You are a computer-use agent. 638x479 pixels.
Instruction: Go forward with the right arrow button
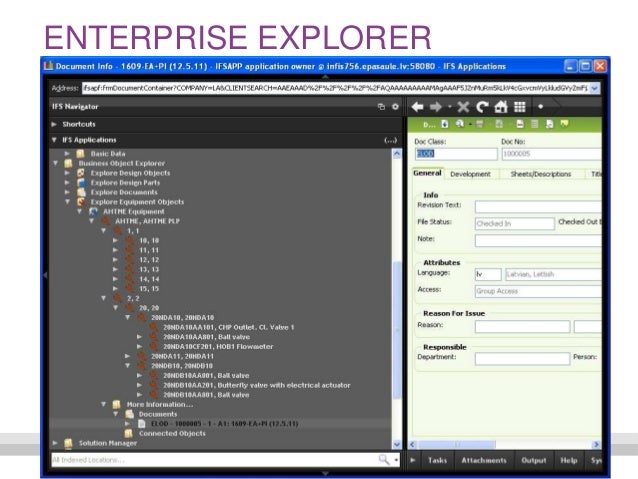tap(436, 107)
